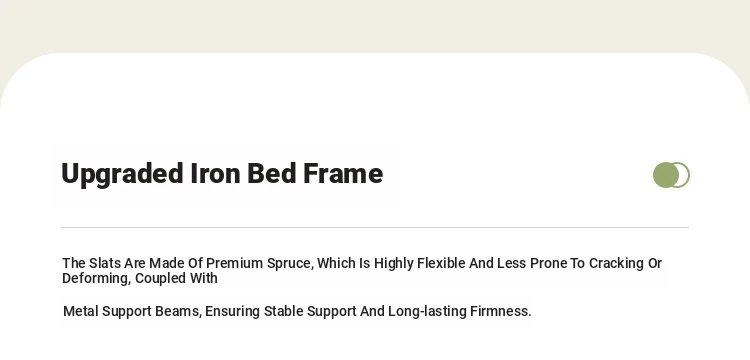Click the words 'Premium Spruce' in the description
Screen dimensions: 750x360
point(258,263)
